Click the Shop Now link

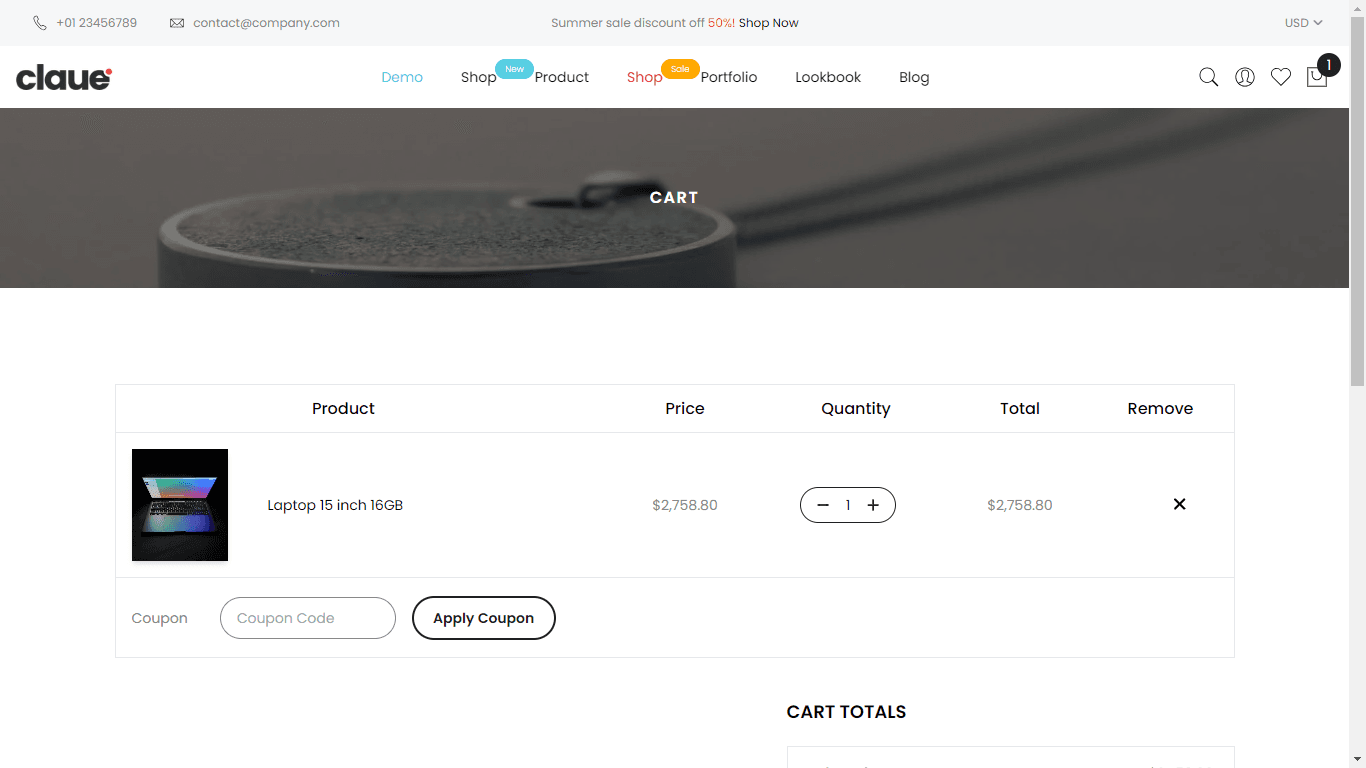[x=769, y=23]
